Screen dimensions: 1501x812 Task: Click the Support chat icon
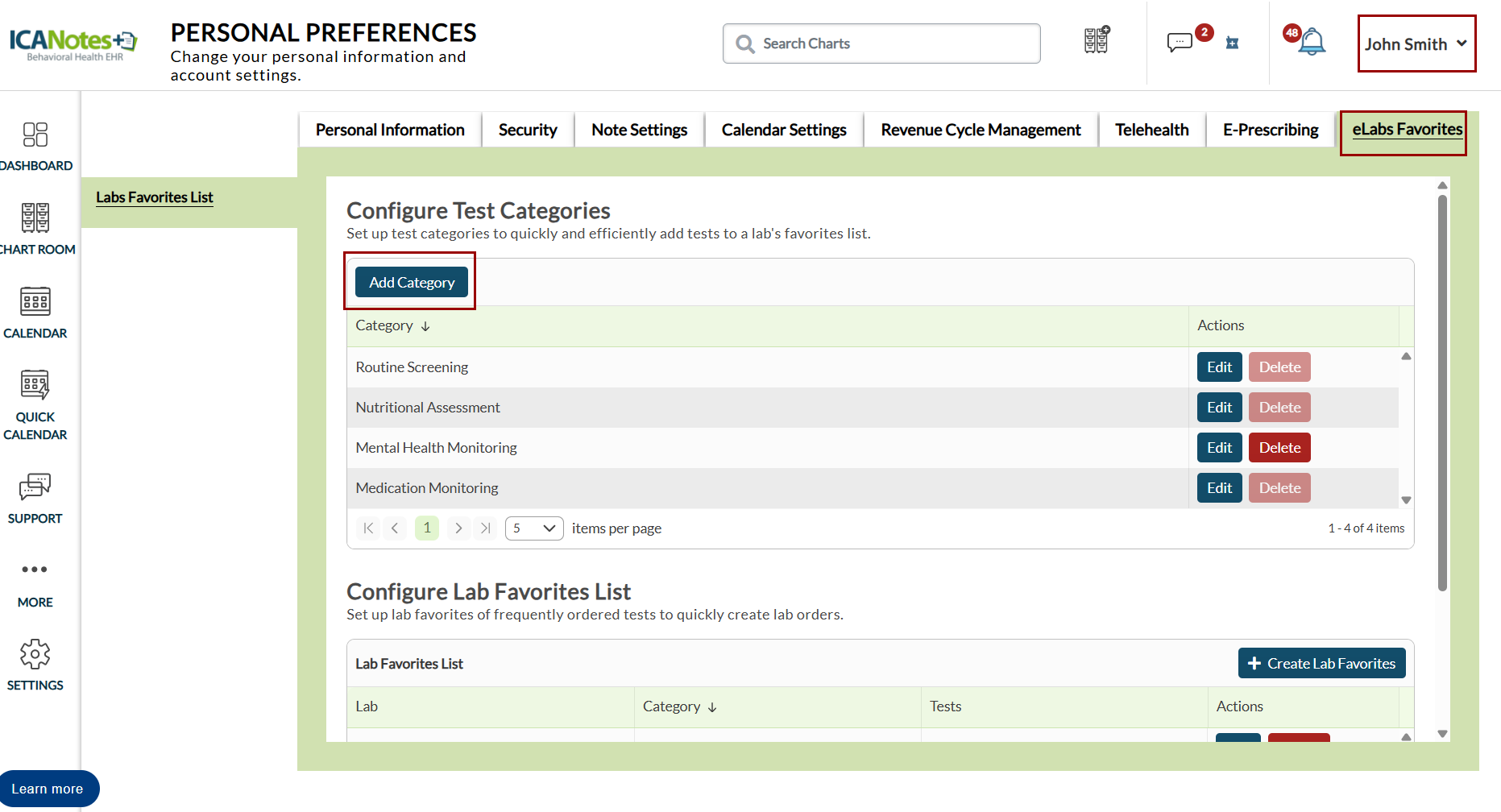(35, 487)
